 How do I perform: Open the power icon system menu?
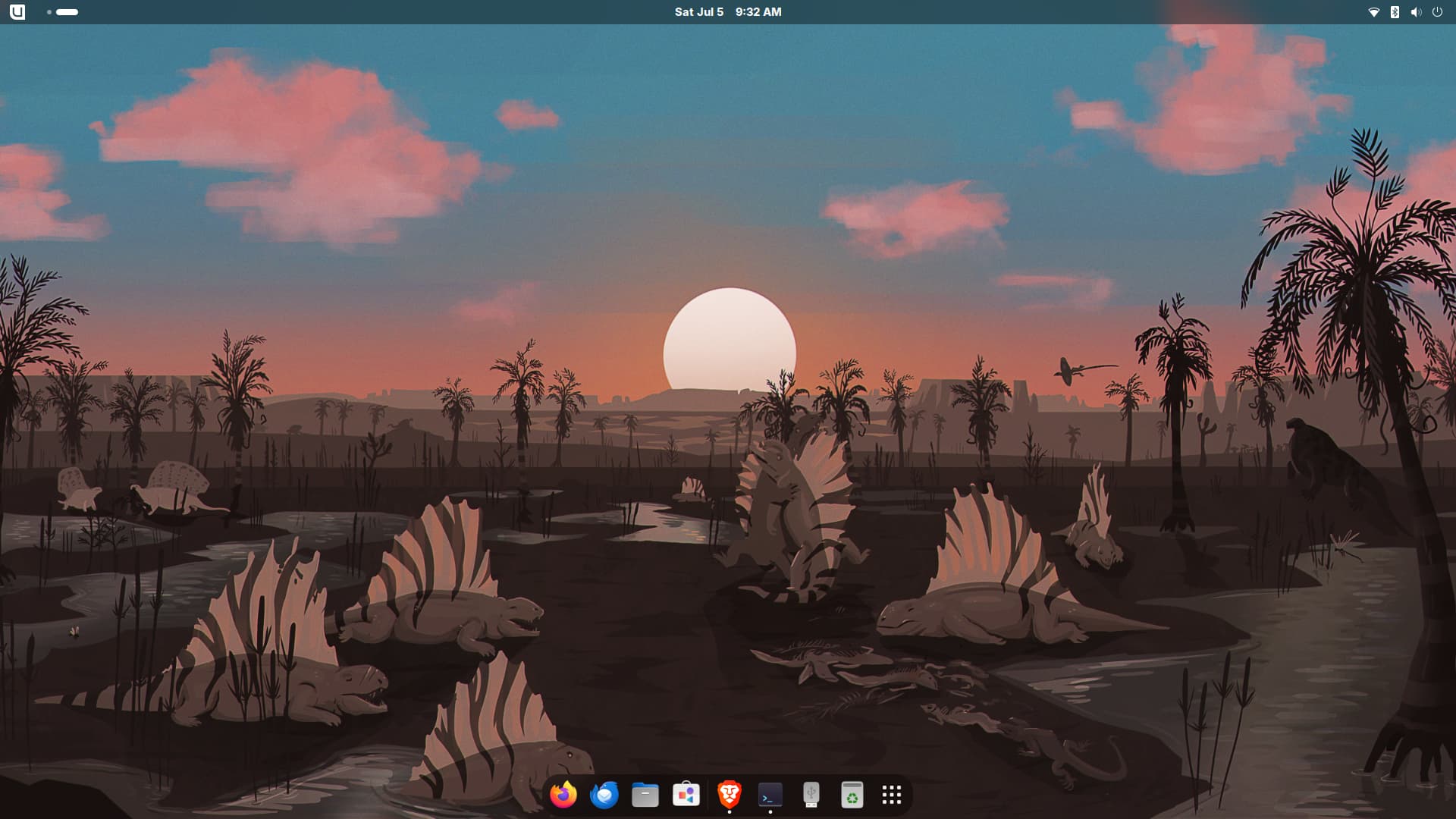pyautogui.click(x=1437, y=12)
